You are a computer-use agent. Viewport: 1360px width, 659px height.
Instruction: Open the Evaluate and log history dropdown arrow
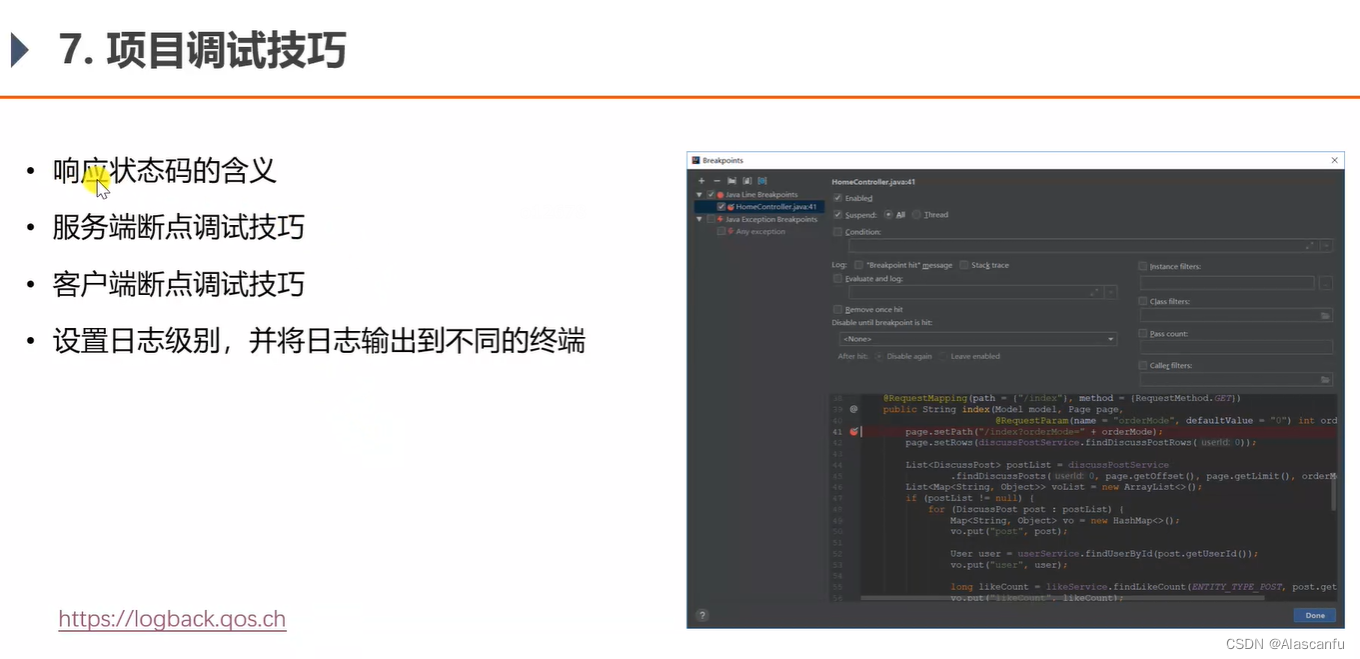(1110, 293)
